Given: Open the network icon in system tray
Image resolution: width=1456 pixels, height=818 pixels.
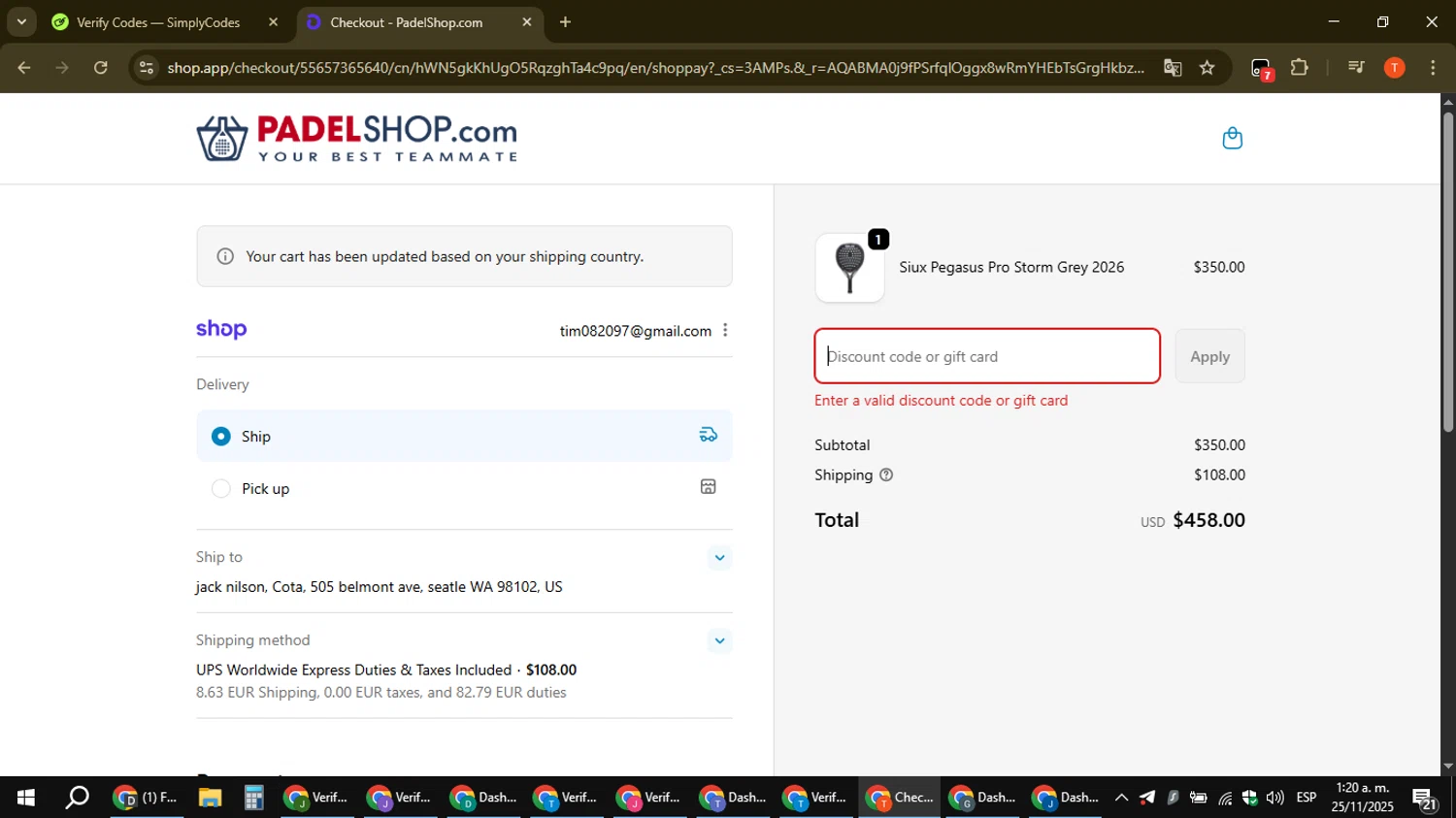Looking at the screenshot, I should 1225,798.
